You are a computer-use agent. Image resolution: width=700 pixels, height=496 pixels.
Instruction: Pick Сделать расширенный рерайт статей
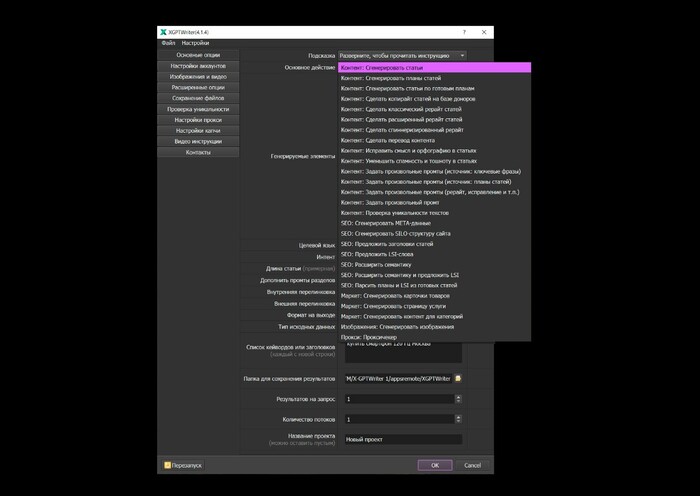click(x=434, y=120)
